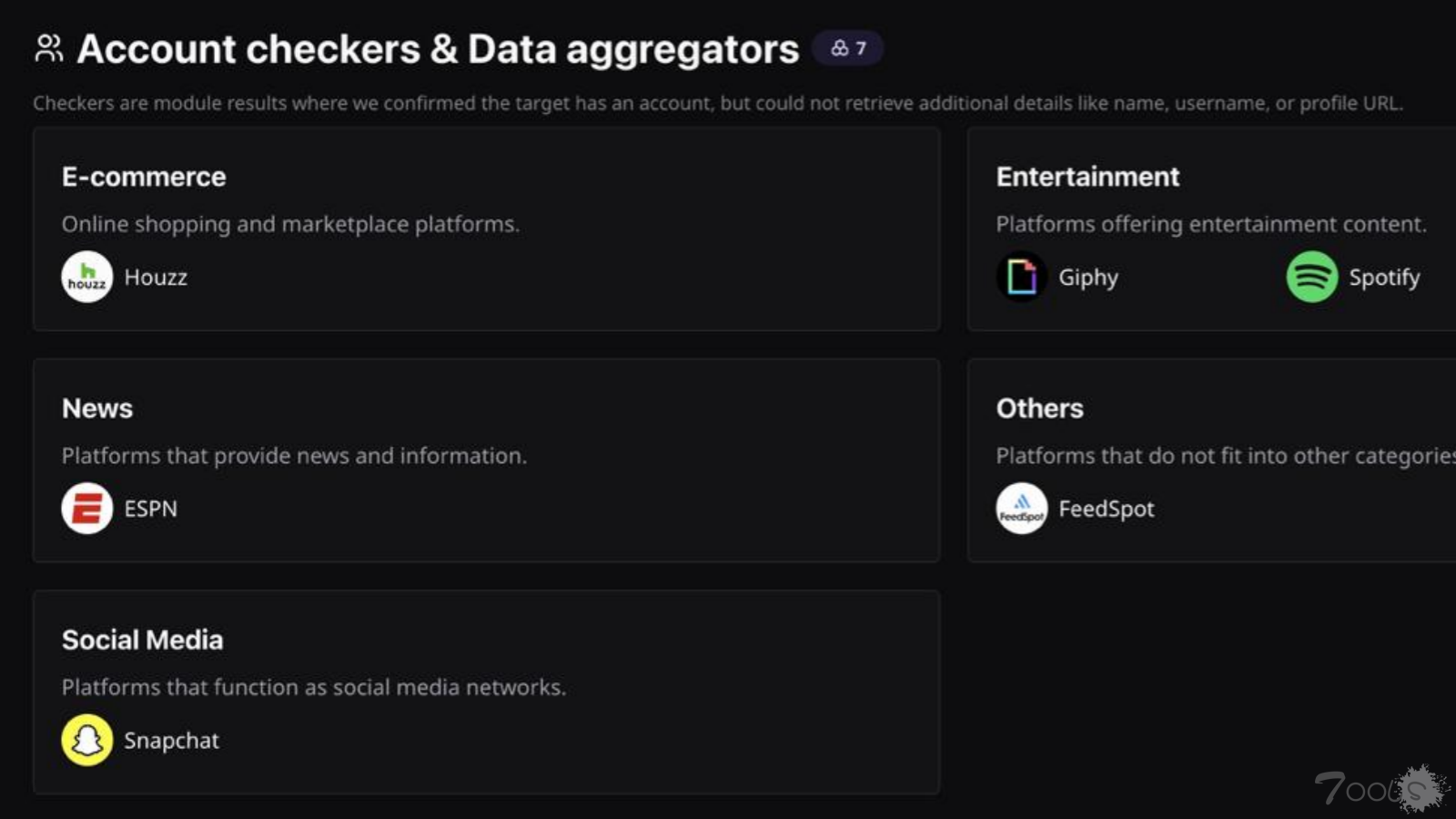Click the count badge showing 7
This screenshot has height=819, width=1456.
[x=848, y=48]
